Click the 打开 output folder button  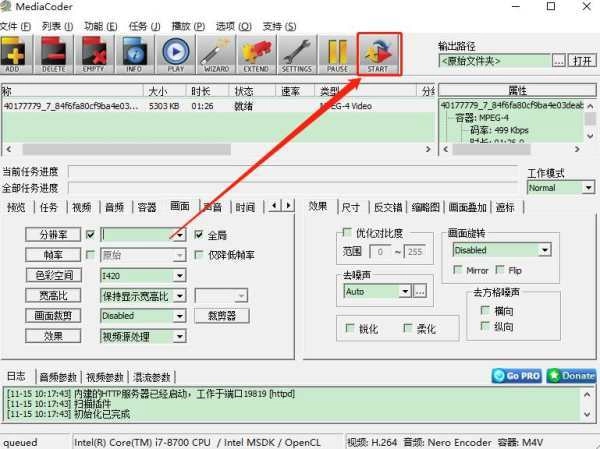[582, 61]
